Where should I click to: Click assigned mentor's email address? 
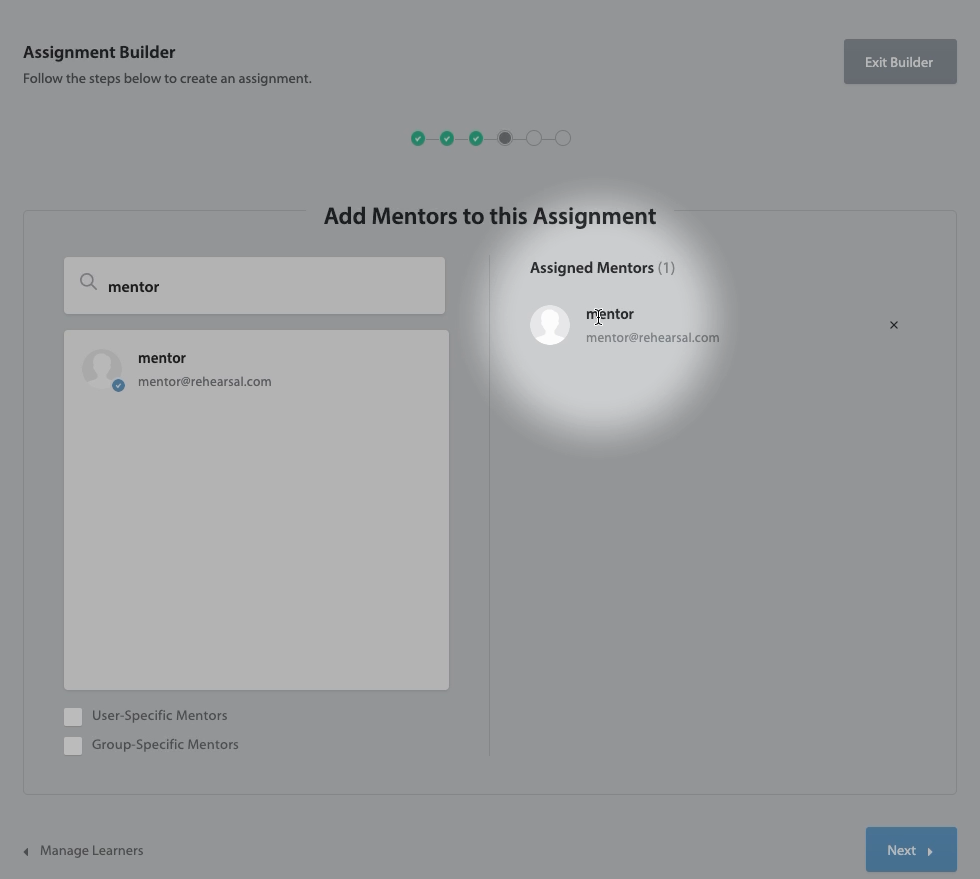pyautogui.click(x=652, y=337)
